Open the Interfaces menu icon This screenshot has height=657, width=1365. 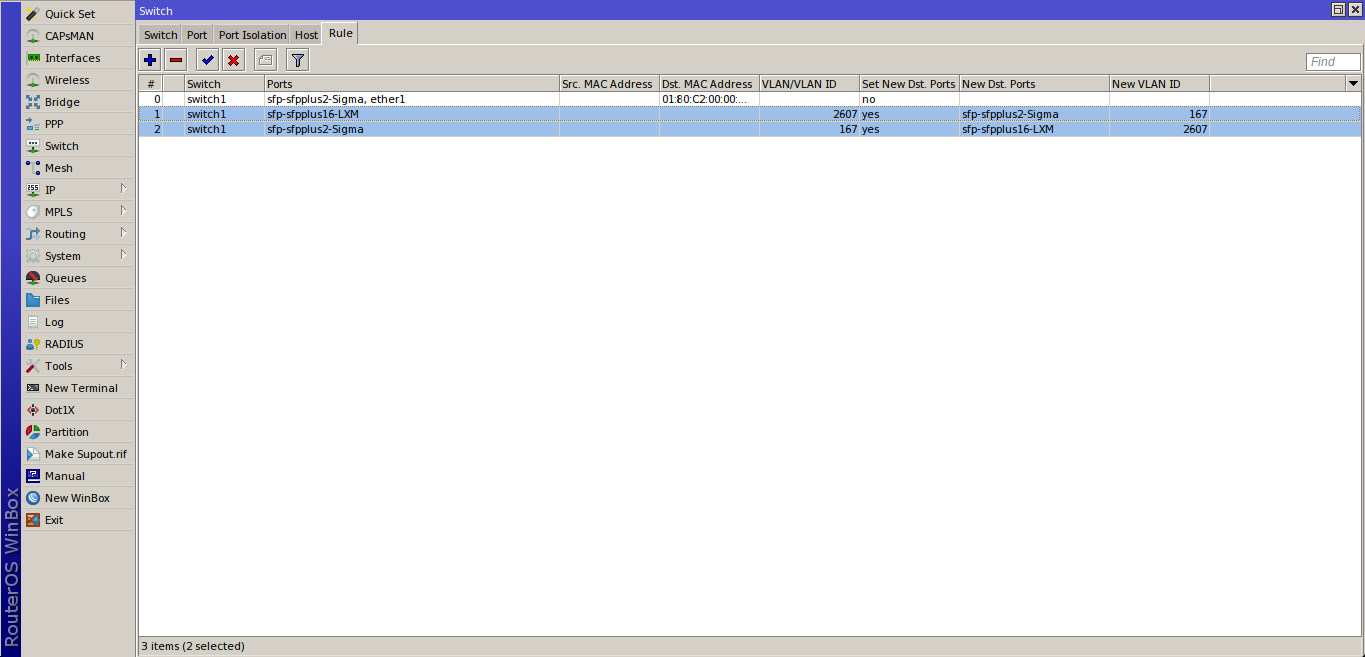click(x=33, y=58)
